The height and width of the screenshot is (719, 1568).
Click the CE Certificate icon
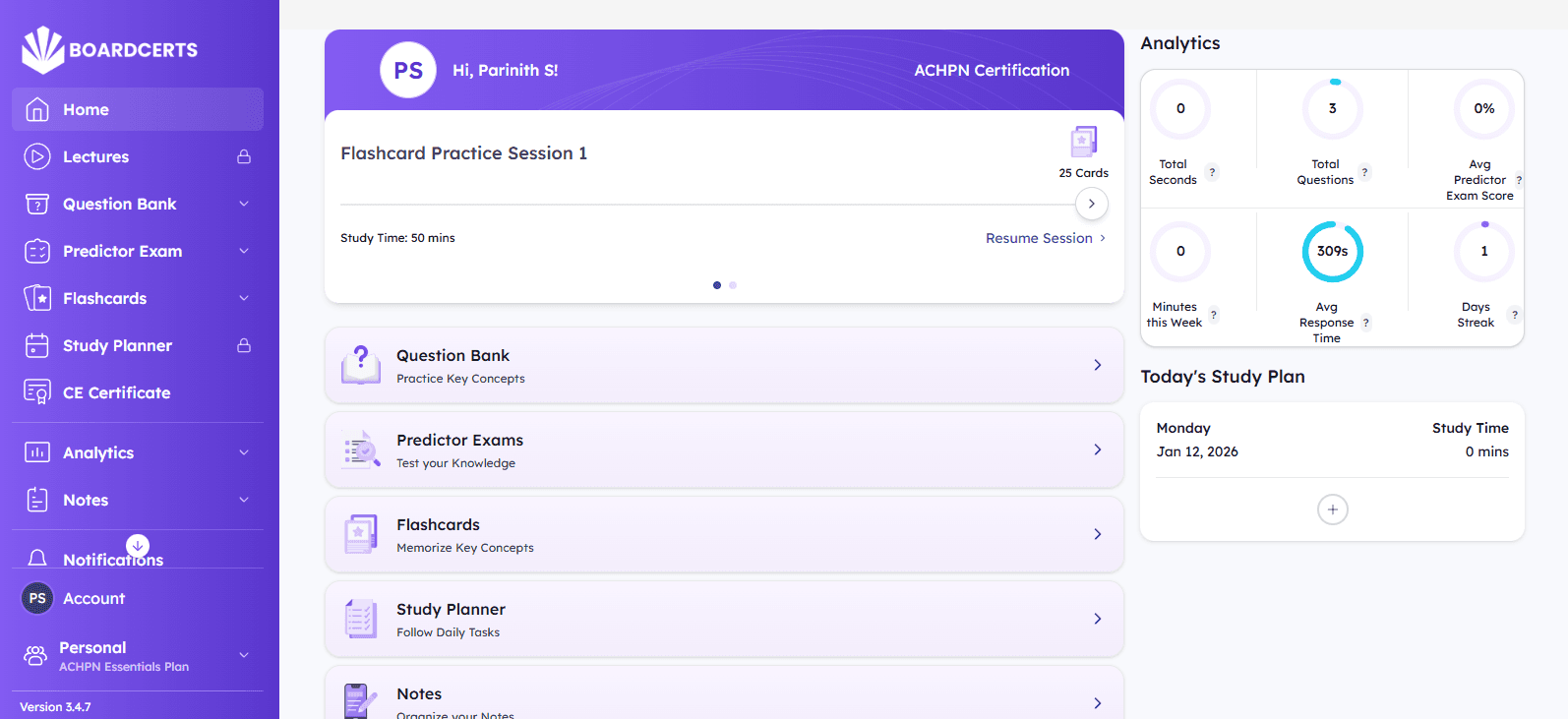(x=37, y=392)
